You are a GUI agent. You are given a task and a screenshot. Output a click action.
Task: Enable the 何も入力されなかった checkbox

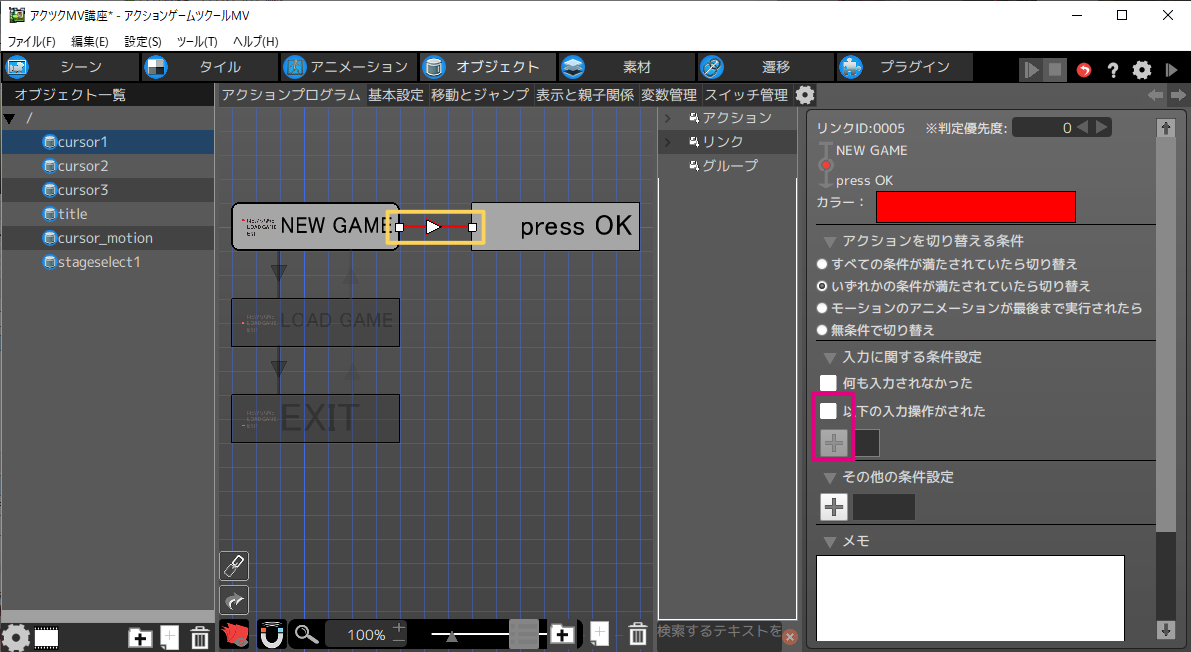tap(828, 383)
